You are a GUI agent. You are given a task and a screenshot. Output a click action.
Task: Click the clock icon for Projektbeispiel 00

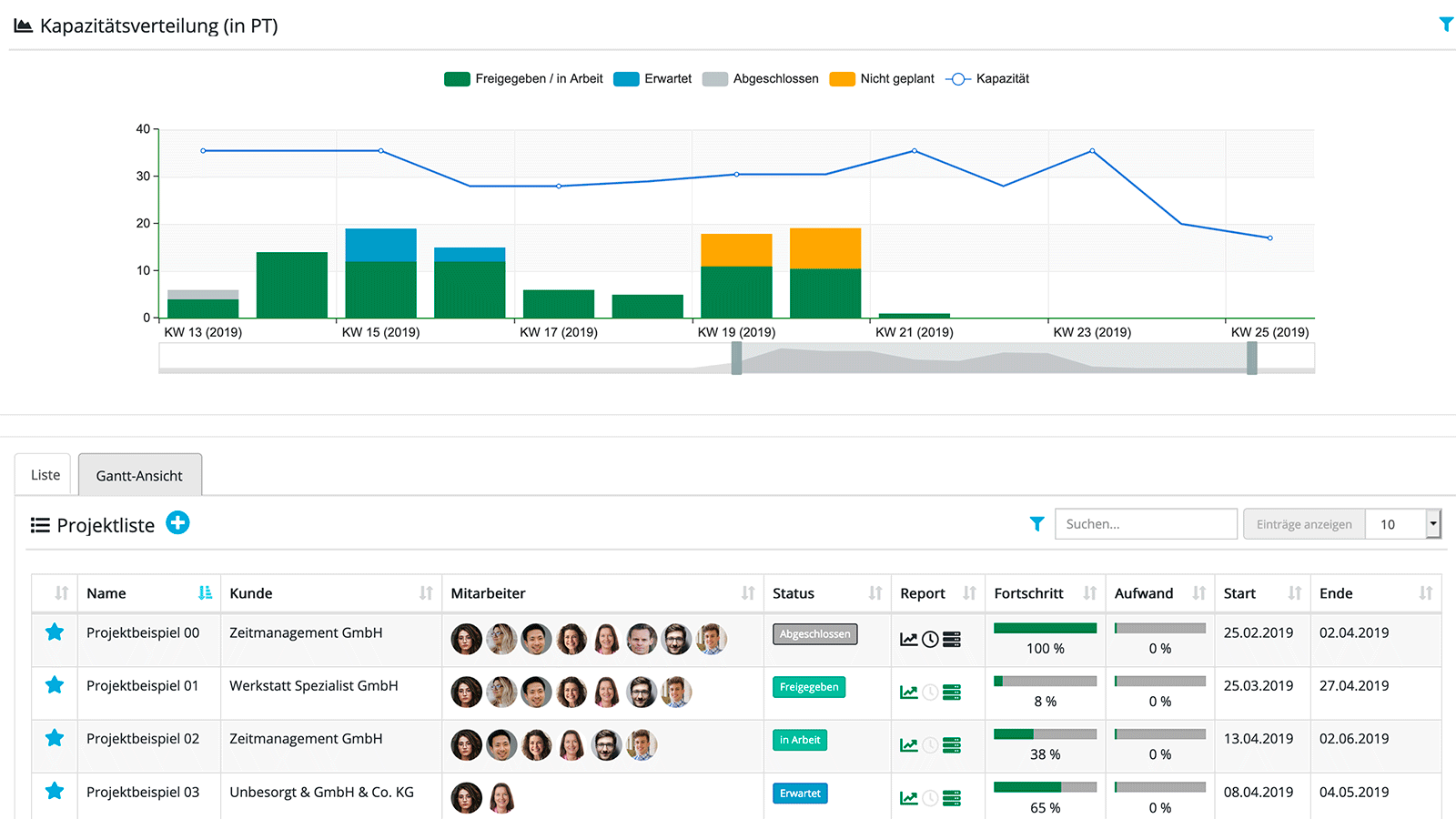(930, 640)
